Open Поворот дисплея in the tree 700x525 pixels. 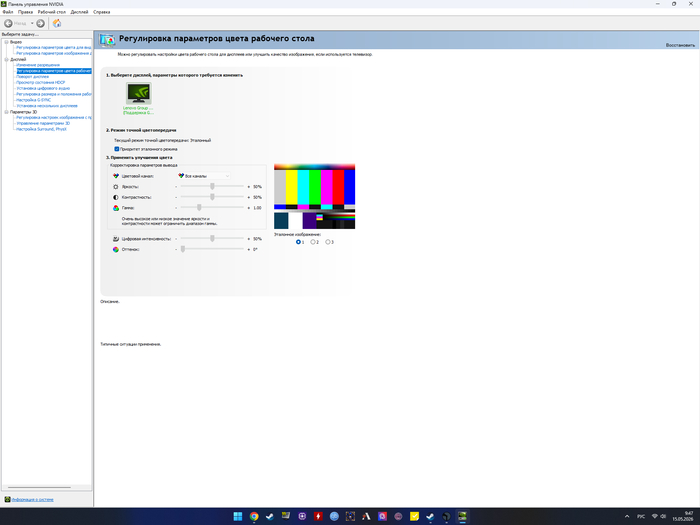click(33, 77)
